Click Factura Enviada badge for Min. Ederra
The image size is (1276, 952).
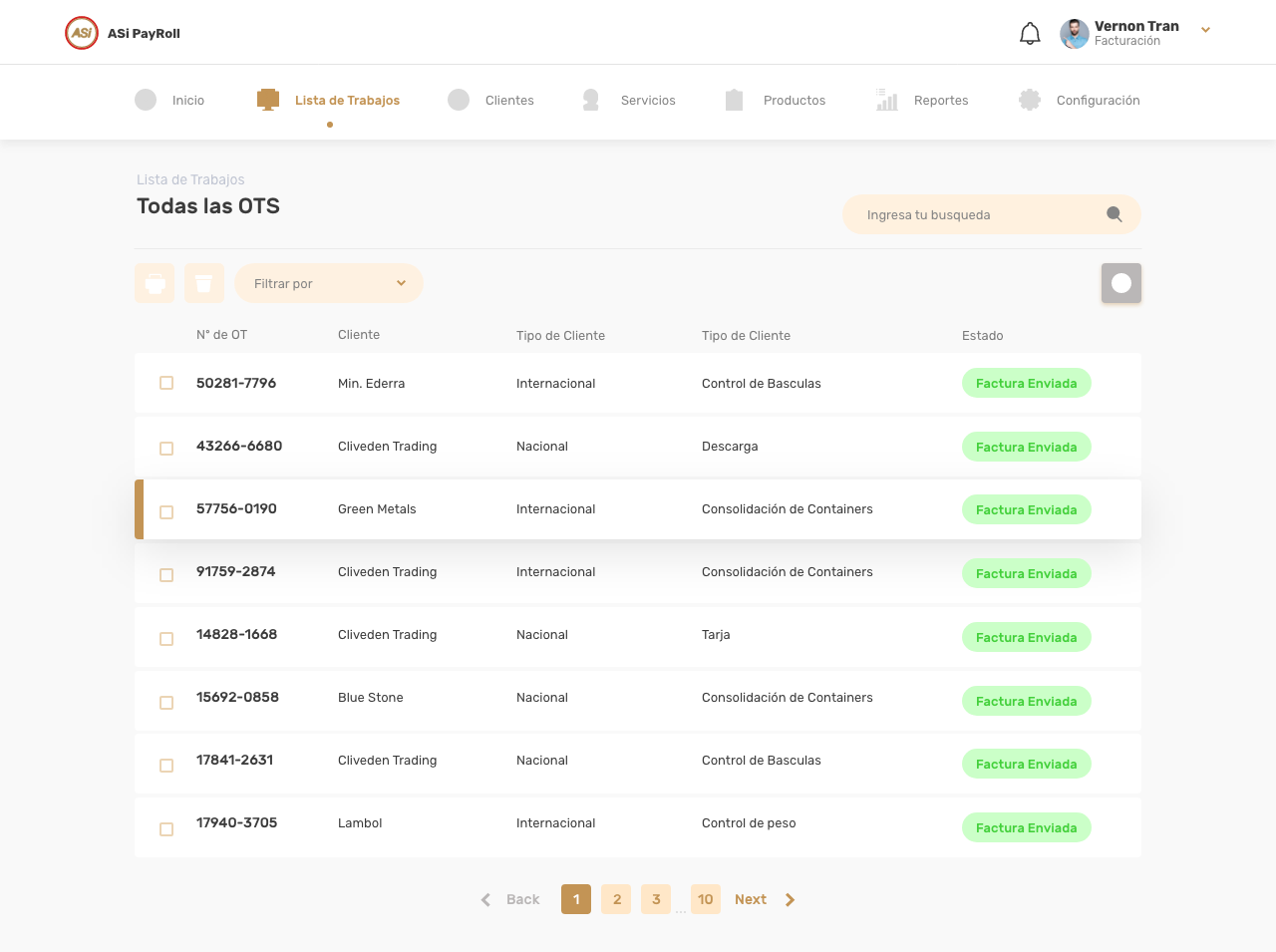(x=1027, y=383)
